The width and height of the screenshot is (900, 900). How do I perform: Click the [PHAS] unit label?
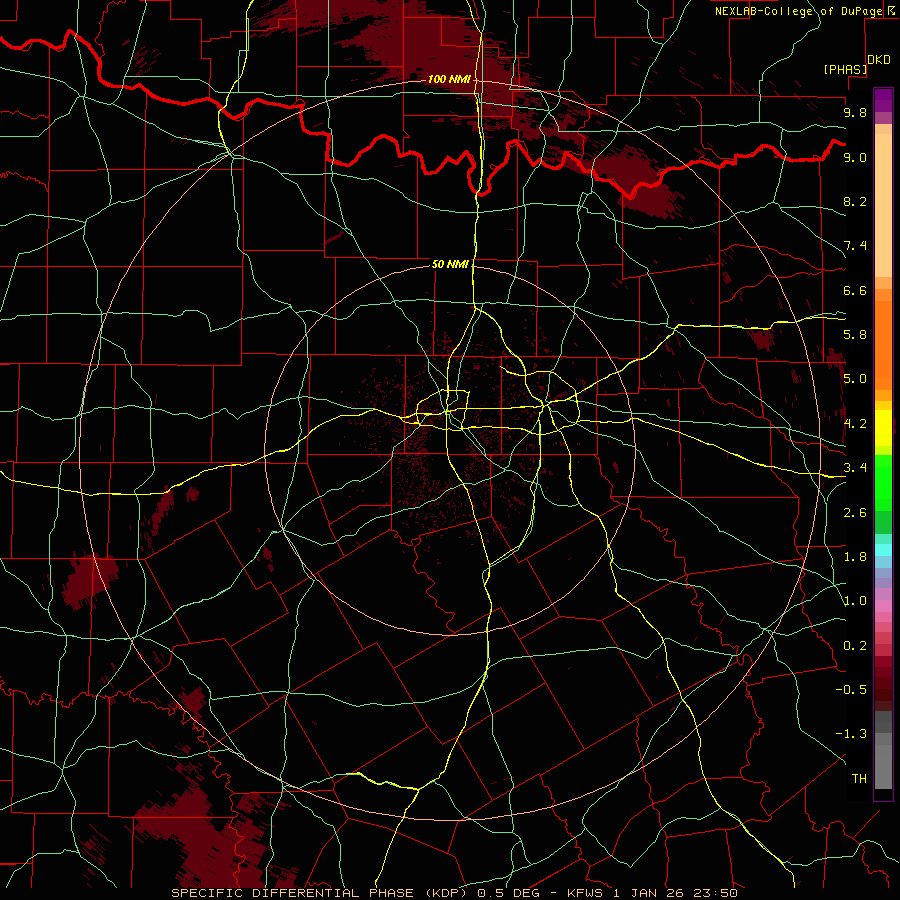pos(845,70)
